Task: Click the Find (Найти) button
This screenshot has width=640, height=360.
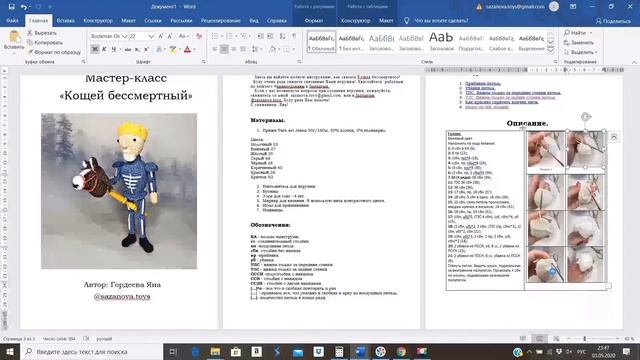Action: pyautogui.click(x=575, y=33)
